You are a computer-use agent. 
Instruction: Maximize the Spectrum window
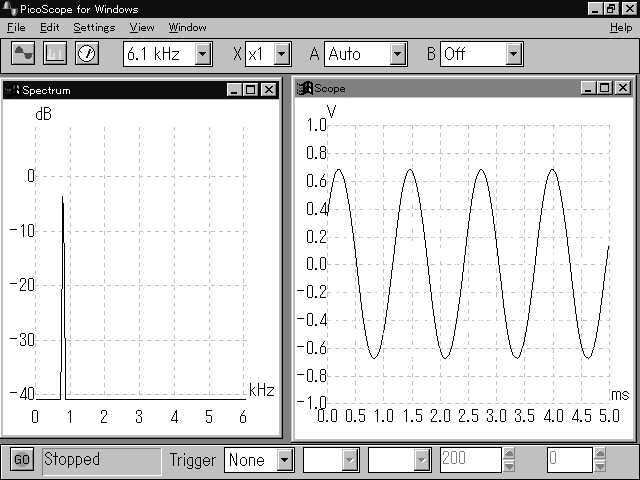tap(251, 90)
